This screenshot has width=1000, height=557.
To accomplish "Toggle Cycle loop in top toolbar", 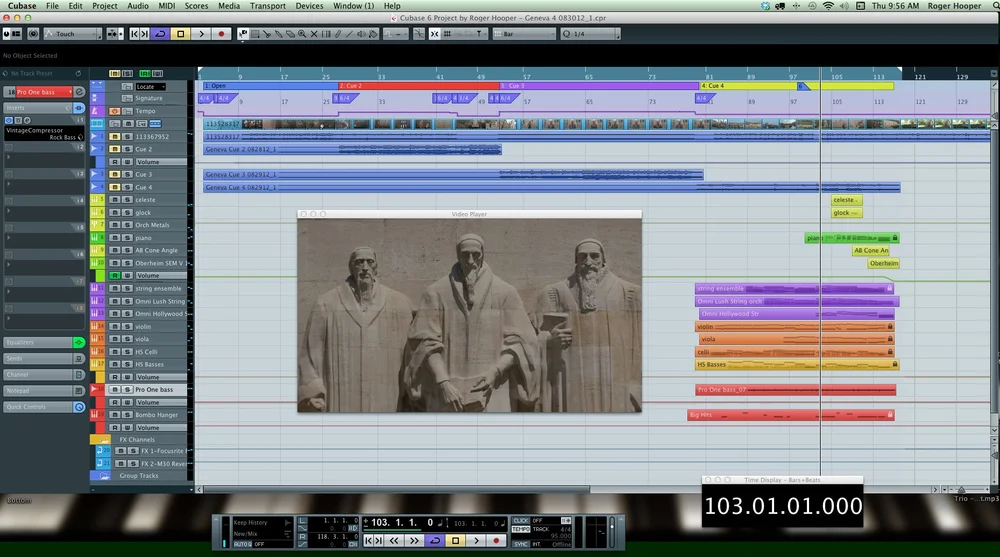I will (x=160, y=34).
